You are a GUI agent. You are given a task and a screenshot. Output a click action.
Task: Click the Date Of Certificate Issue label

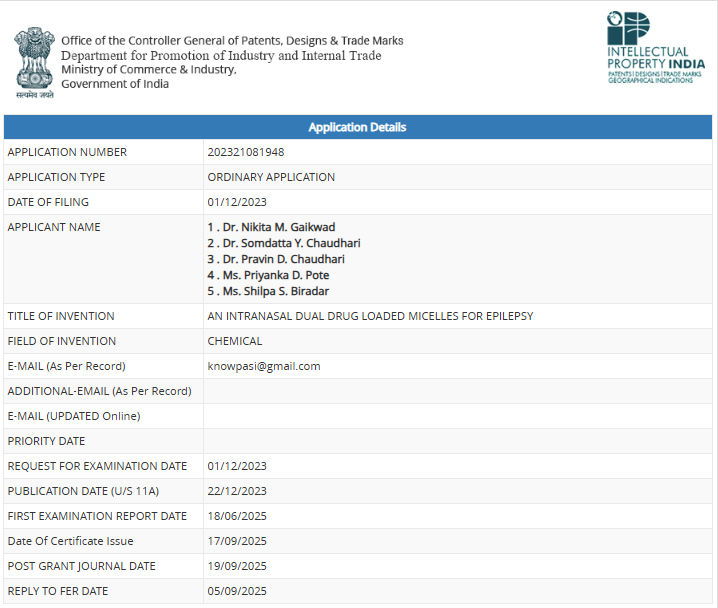[x=71, y=541]
